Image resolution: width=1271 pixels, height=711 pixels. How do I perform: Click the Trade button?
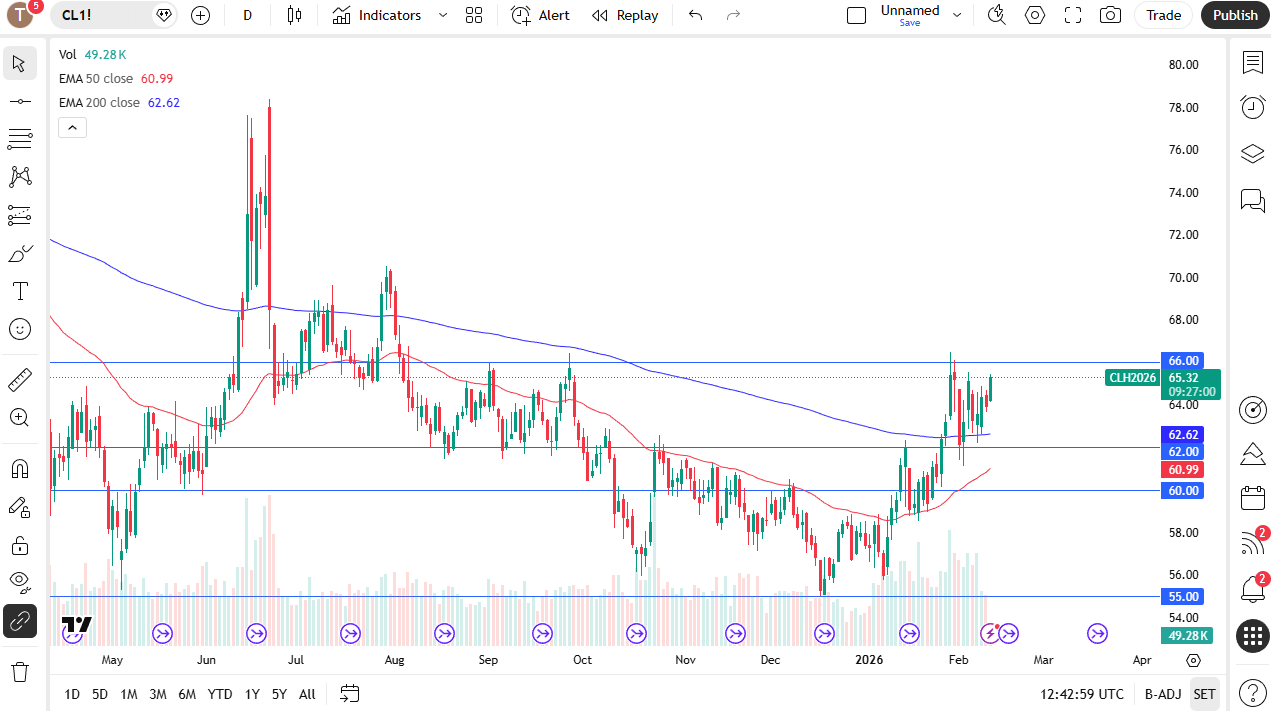[x=1163, y=15]
